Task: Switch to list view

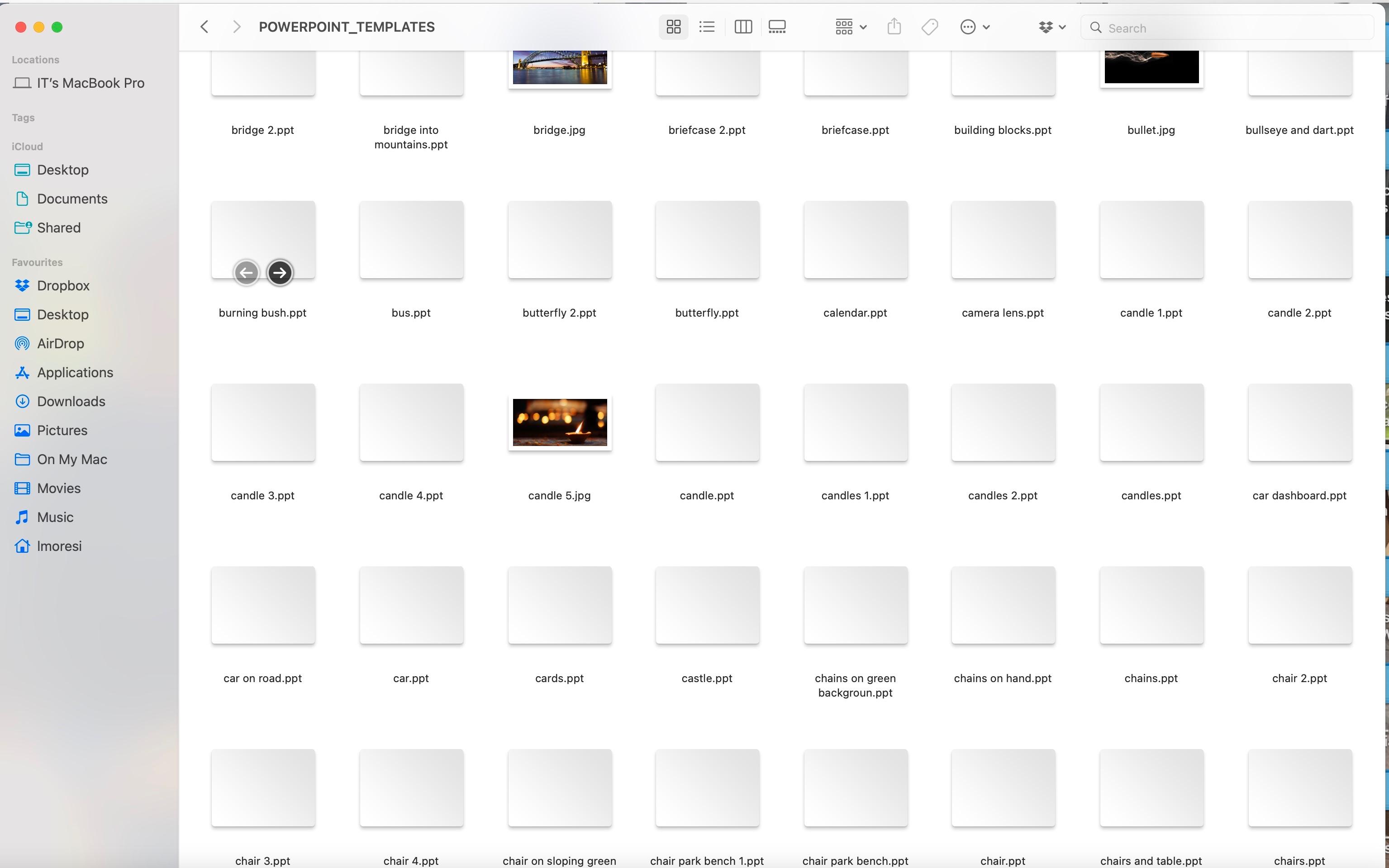Action: (707, 27)
